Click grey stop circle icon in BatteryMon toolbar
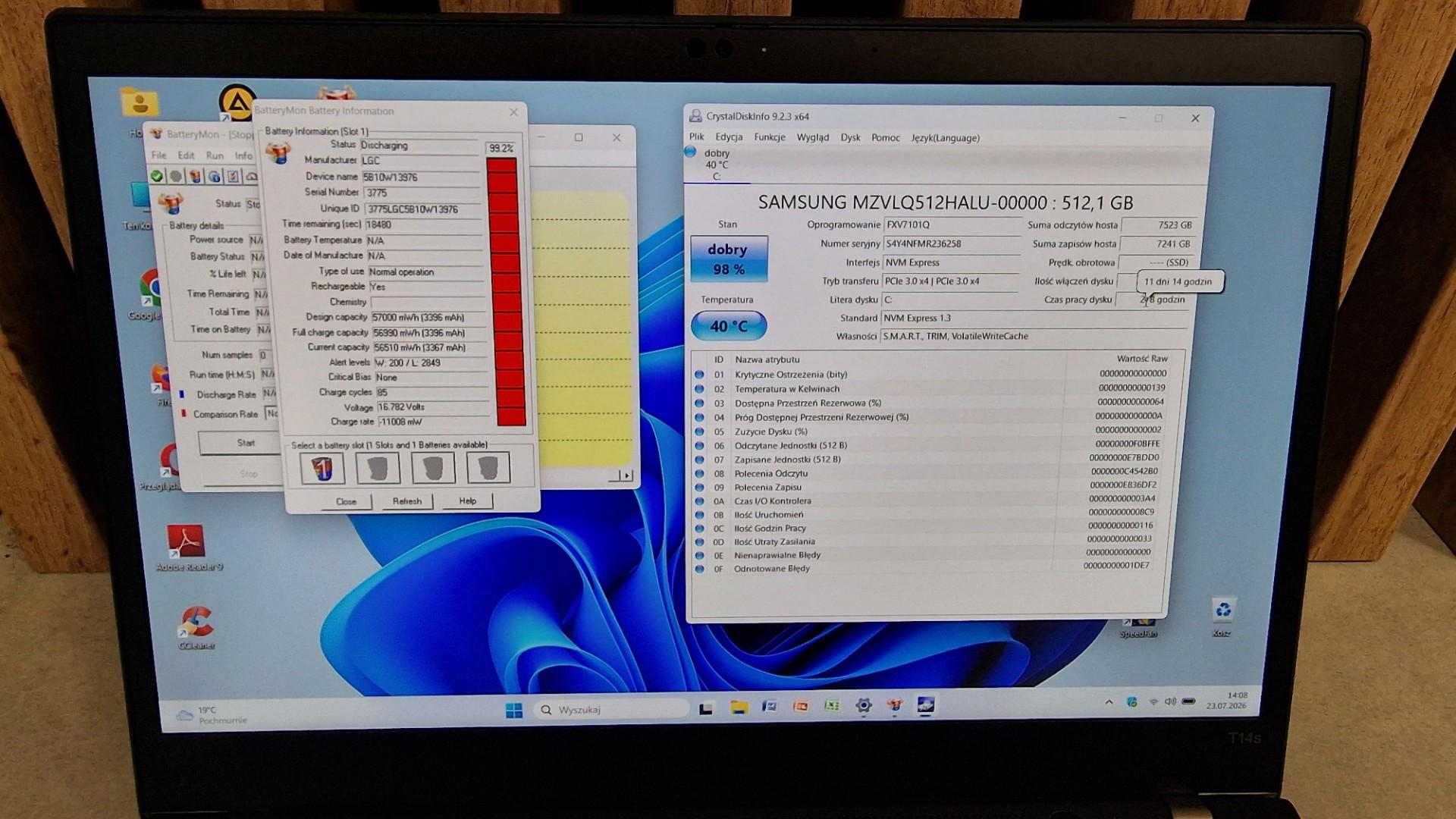This screenshot has width=1456, height=819. click(x=176, y=176)
